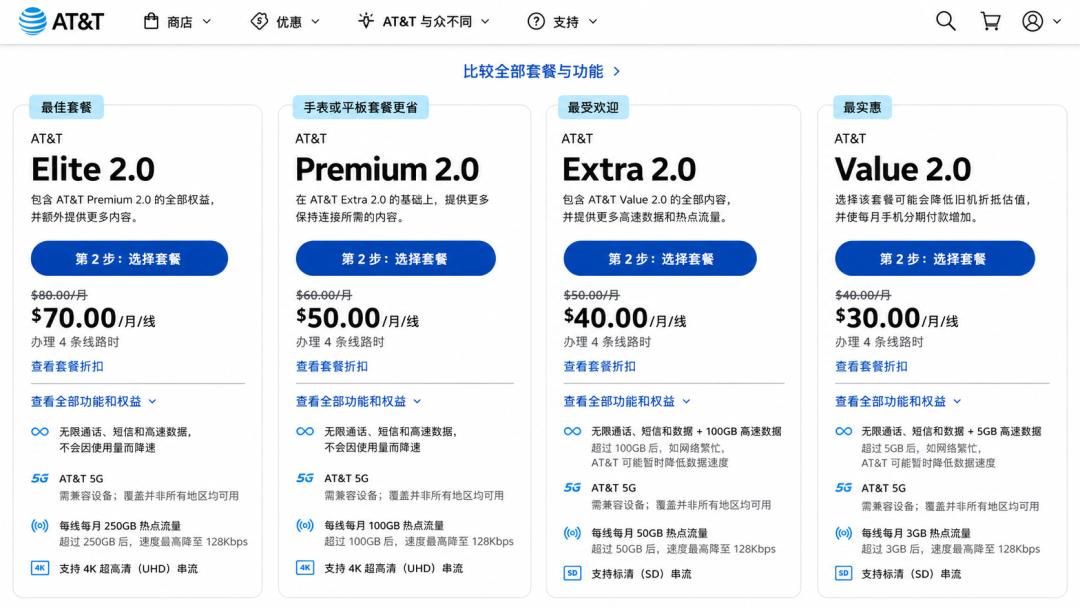
Task: Click 第 2 步：选择套餐 for Extra 2.0
Action: coord(660,258)
